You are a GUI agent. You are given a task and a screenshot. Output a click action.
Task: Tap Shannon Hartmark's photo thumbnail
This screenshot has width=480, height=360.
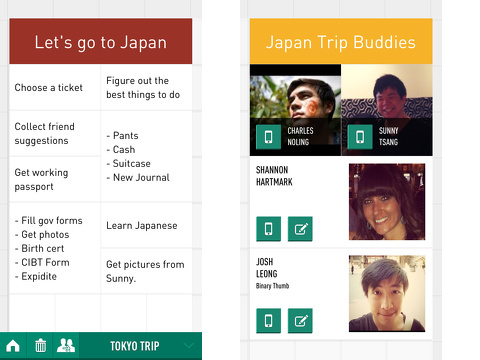387,202
